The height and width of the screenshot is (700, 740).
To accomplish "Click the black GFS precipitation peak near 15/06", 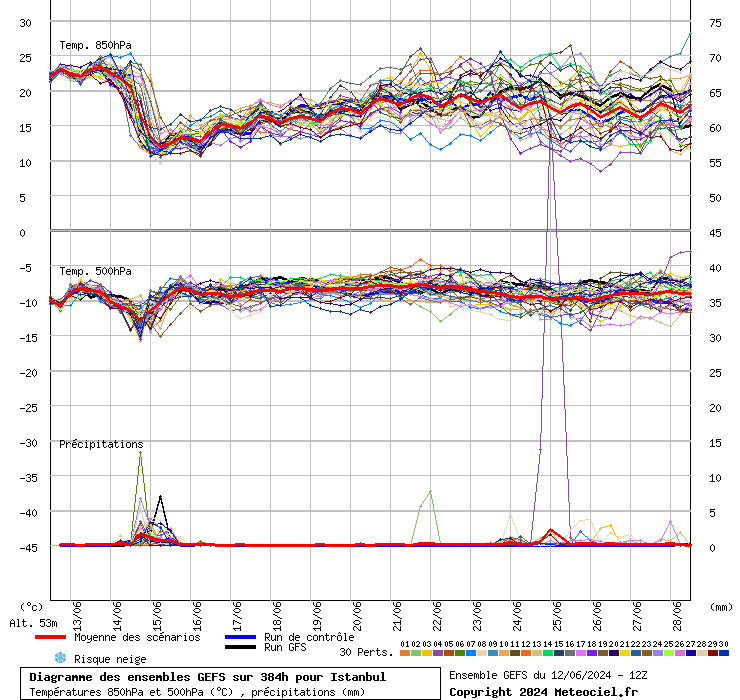I will [160, 497].
